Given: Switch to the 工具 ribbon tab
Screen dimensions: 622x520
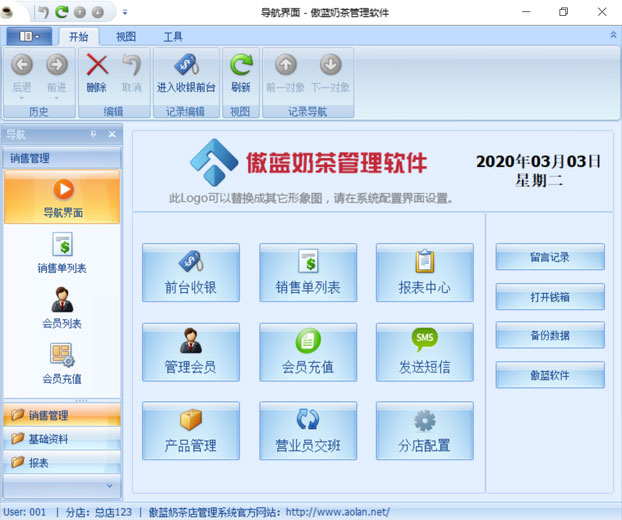Looking at the screenshot, I should (173, 37).
